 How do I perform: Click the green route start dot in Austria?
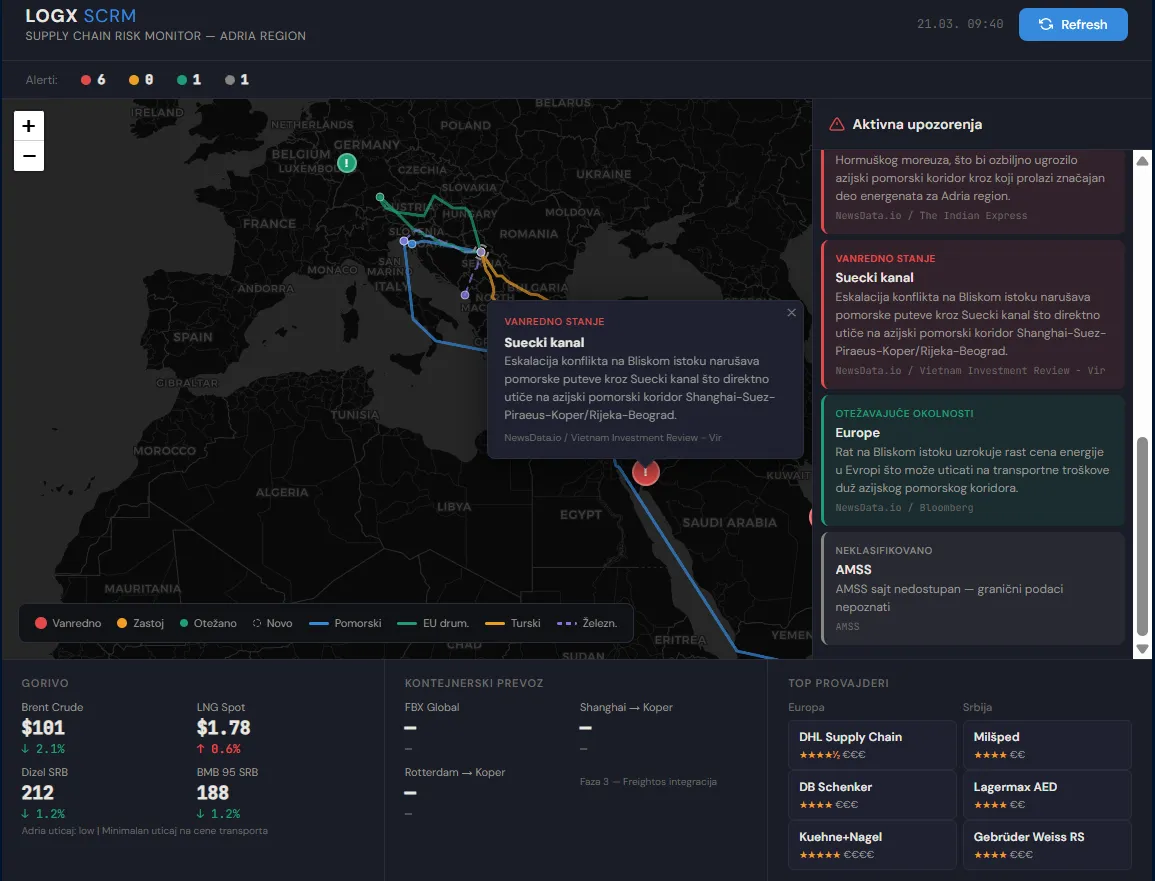pyautogui.click(x=379, y=197)
